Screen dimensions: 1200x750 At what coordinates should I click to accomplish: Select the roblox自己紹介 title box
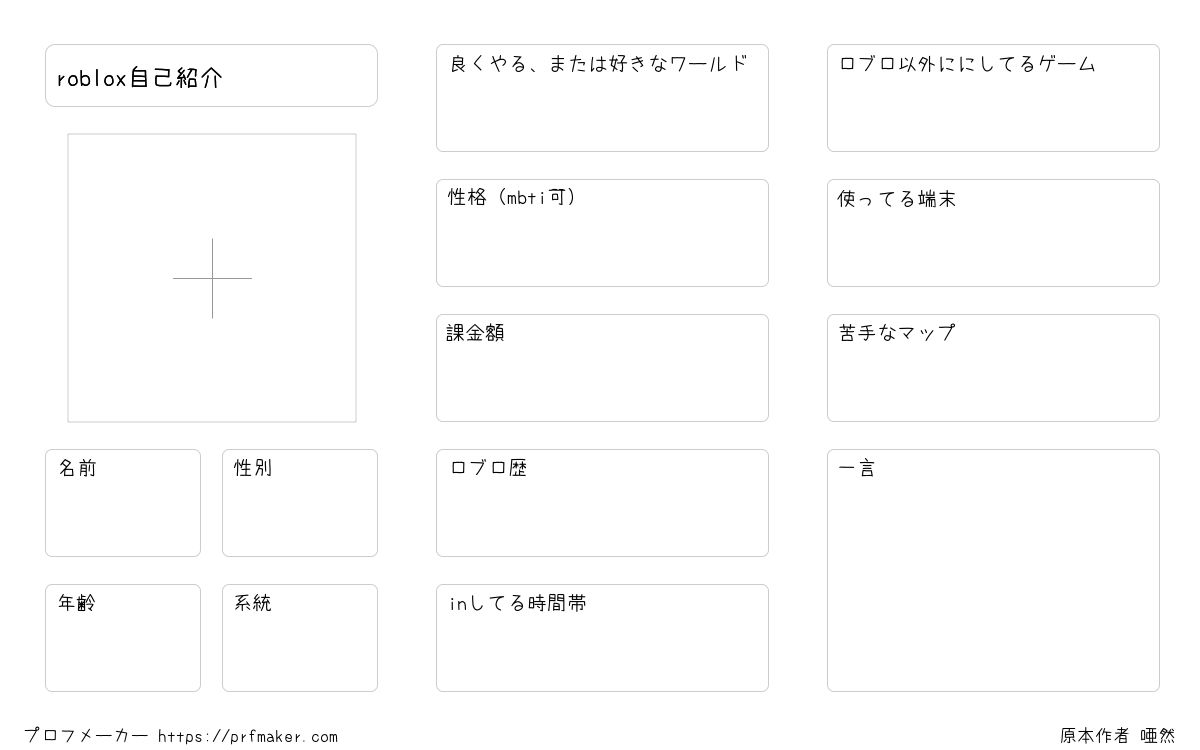[x=211, y=75]
